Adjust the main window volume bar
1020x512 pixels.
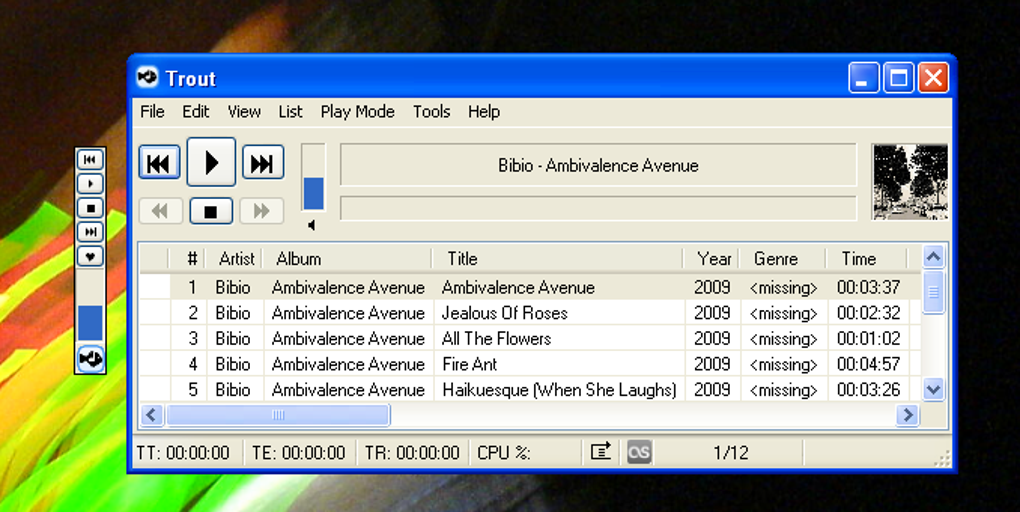[314, 178]
